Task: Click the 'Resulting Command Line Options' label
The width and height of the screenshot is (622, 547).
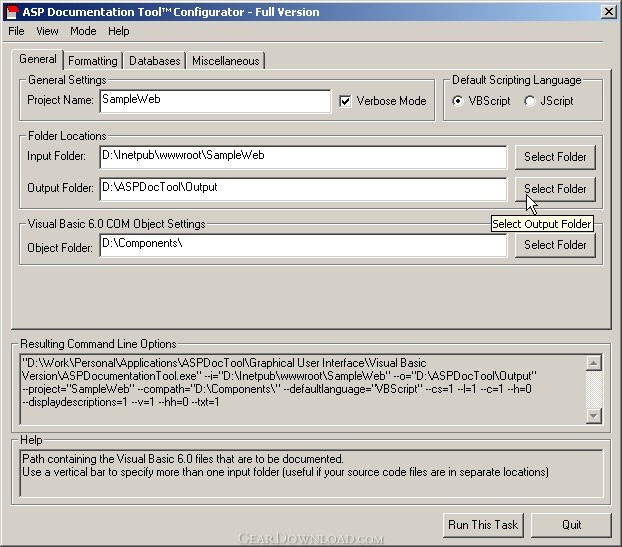Action: click(98, 344)
